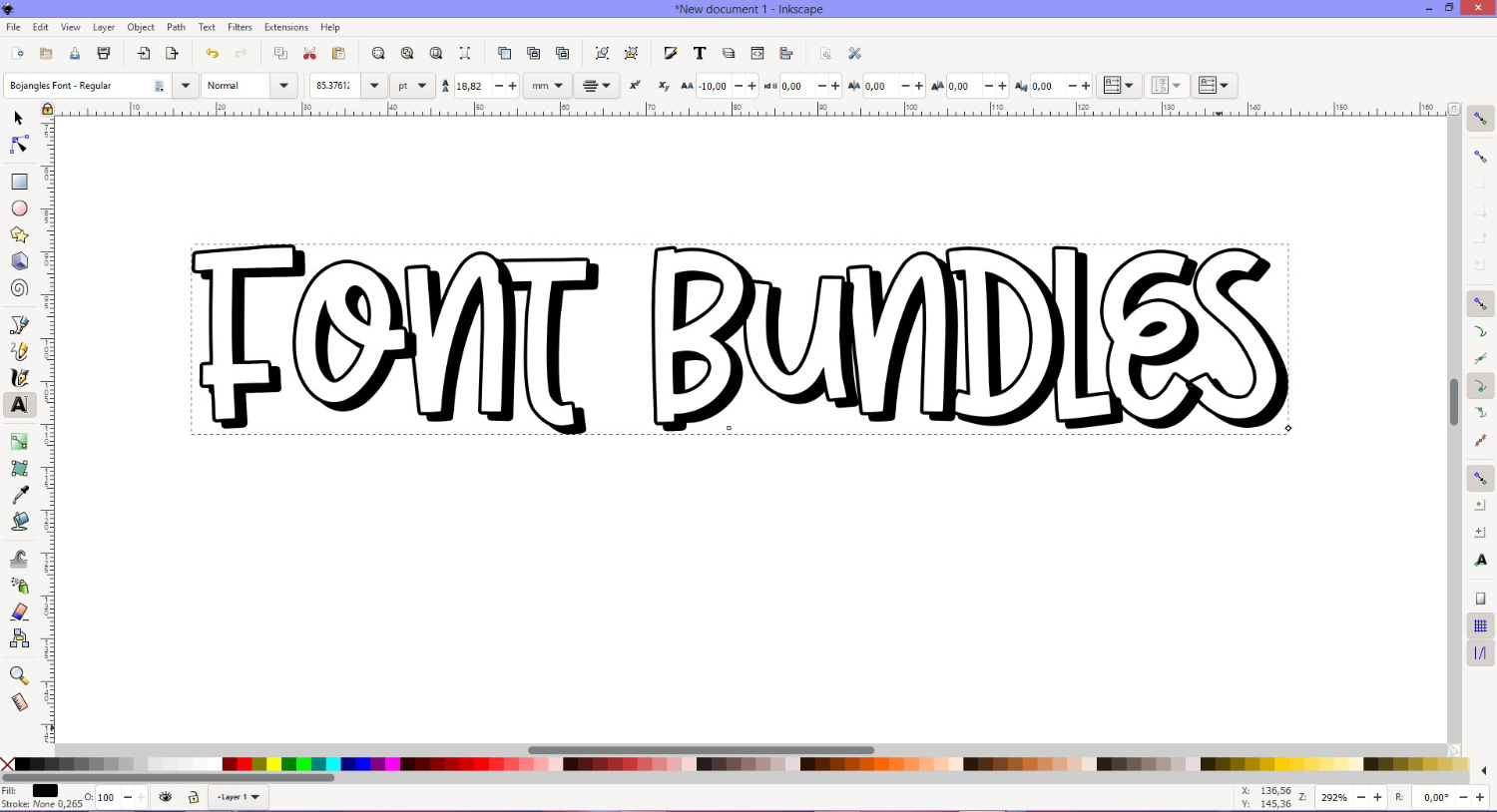Select the Star polygon tool
The image size is (1497, 812).
[x=19, y=235]
